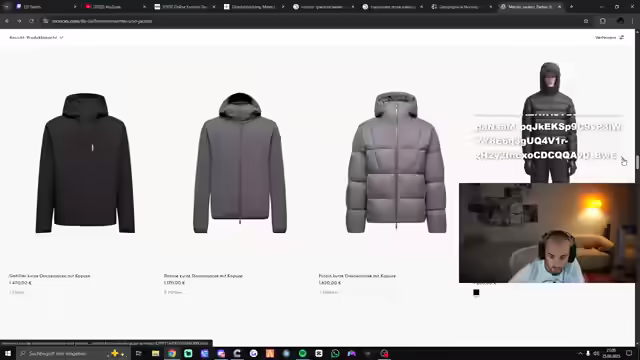Open the volume control in the tray

point(596,353)
